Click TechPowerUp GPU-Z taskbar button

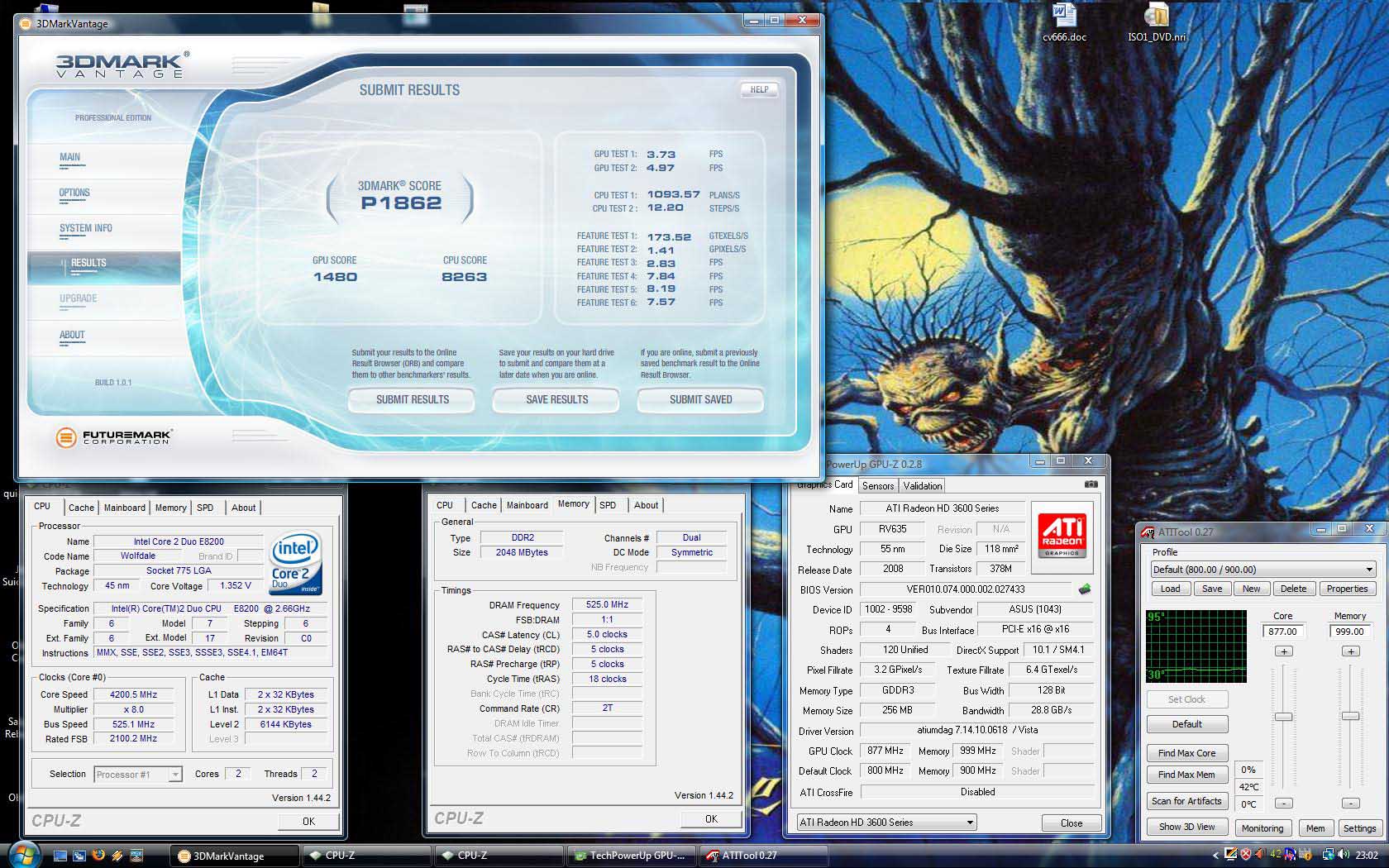[x=631, y=856]
